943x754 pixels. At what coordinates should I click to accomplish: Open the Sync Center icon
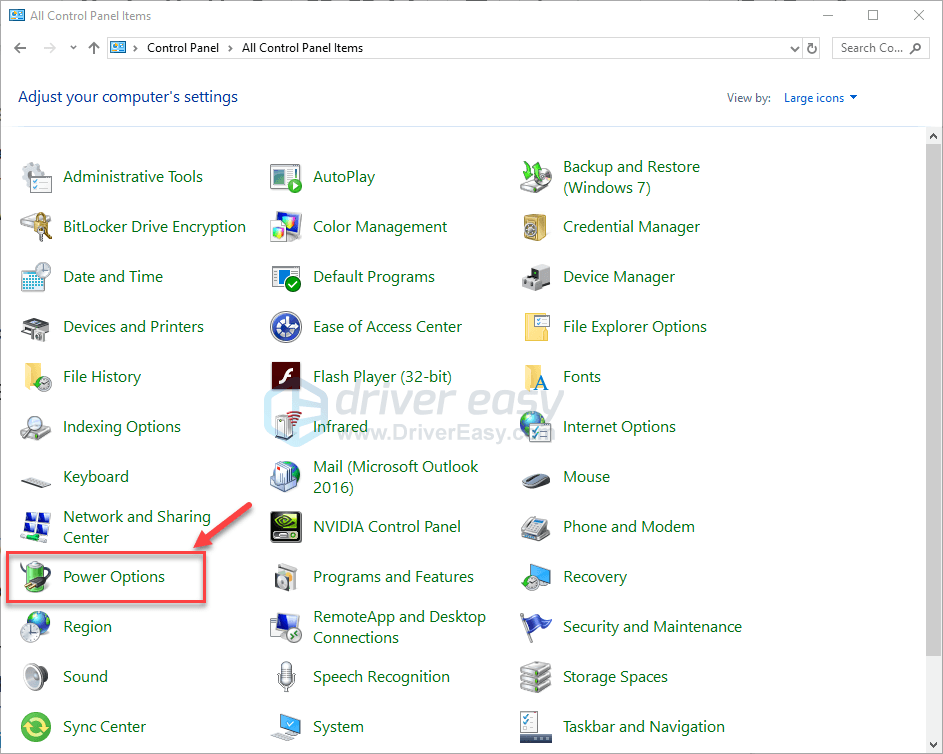click(36, 727)
